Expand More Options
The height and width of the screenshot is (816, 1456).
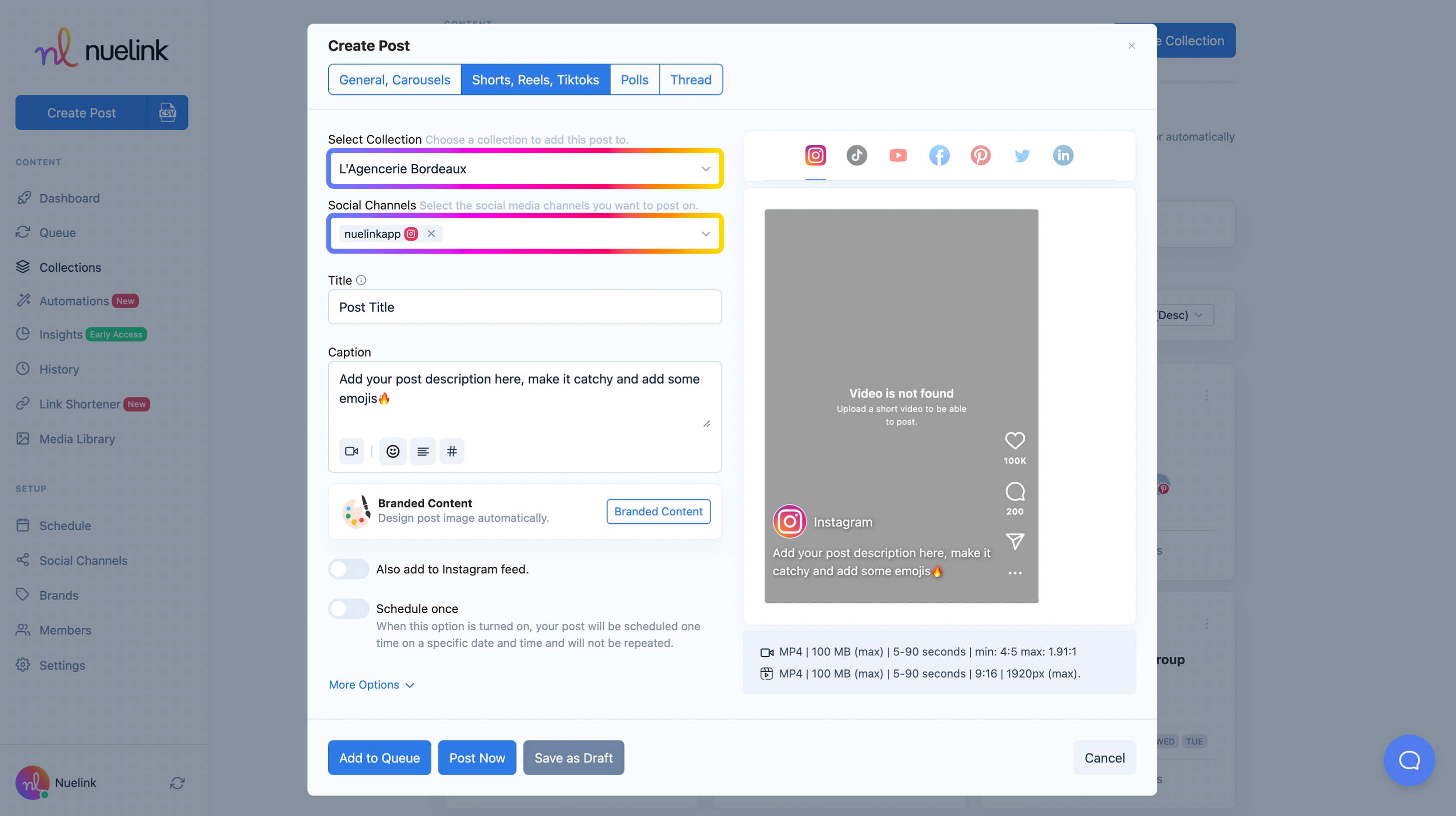[371, 684]
